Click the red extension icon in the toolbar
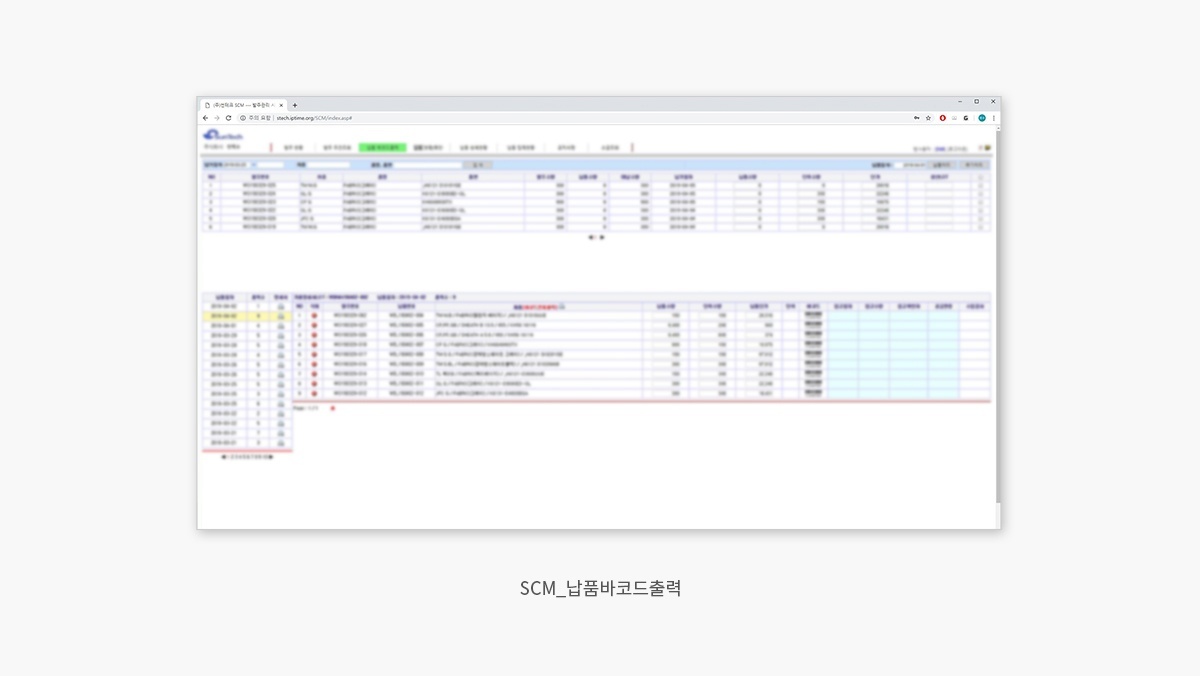The image size is (1200, 676). click(x=942, y=118)
